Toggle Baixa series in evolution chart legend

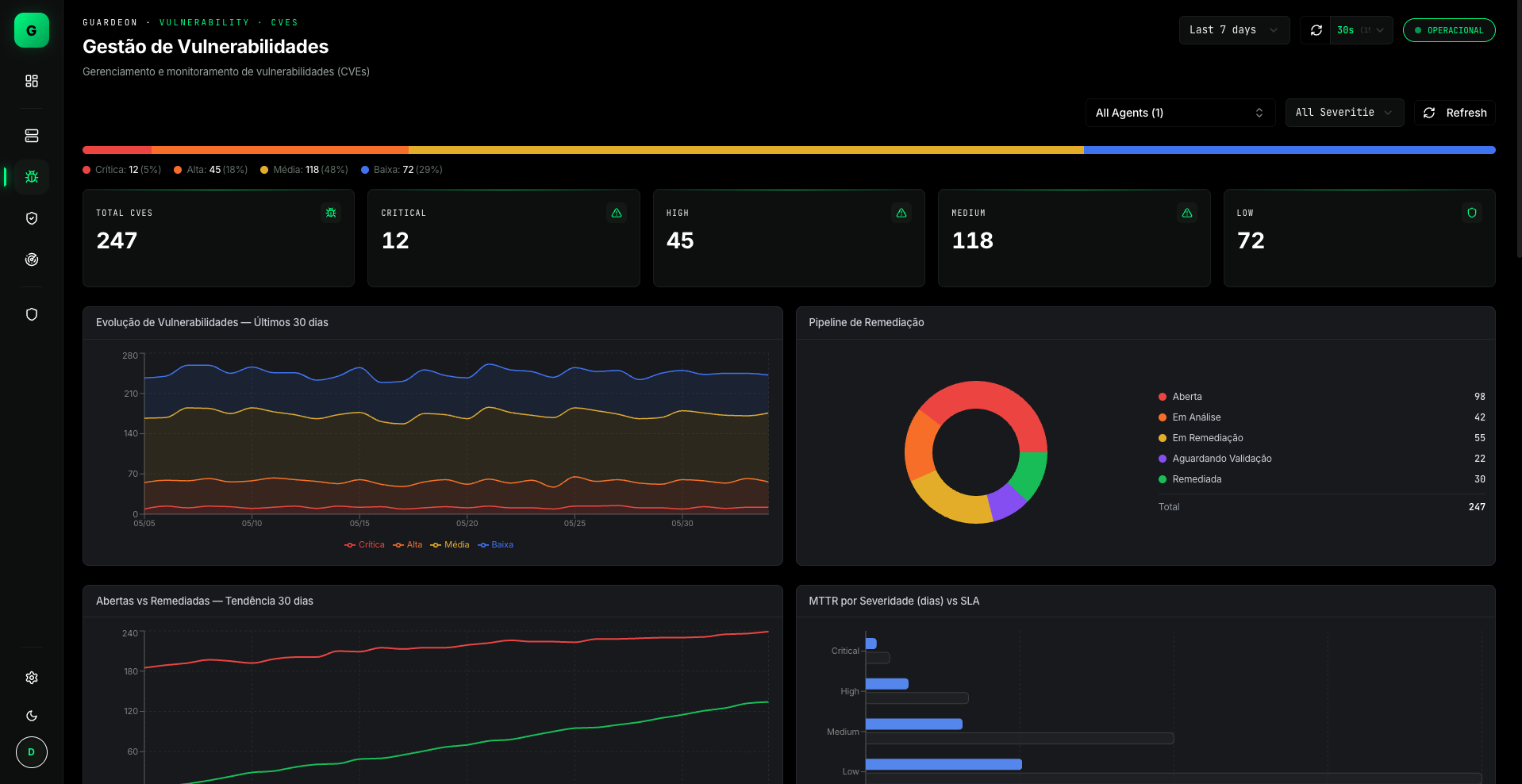(495, 544)
